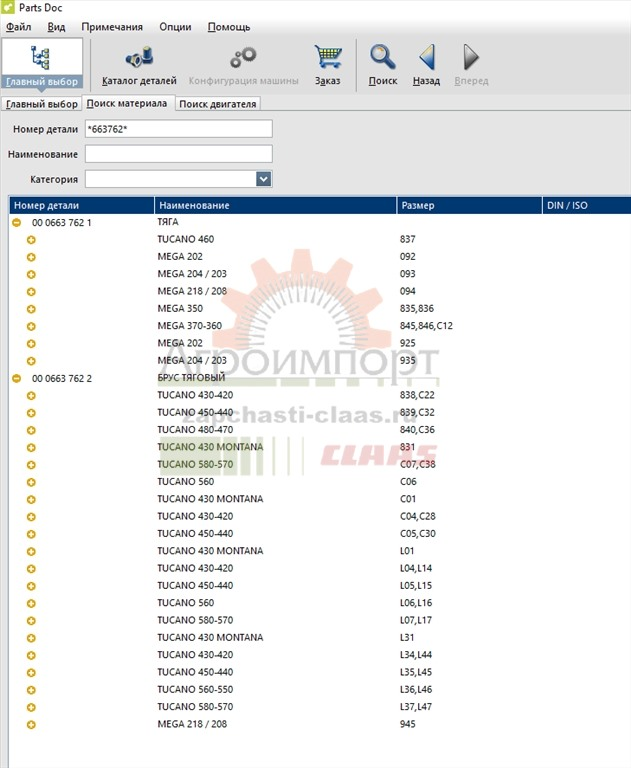Expand TUCANO 430 MONTANA row L01
This screenshot has height=768, width=631.
pos(31,552)
